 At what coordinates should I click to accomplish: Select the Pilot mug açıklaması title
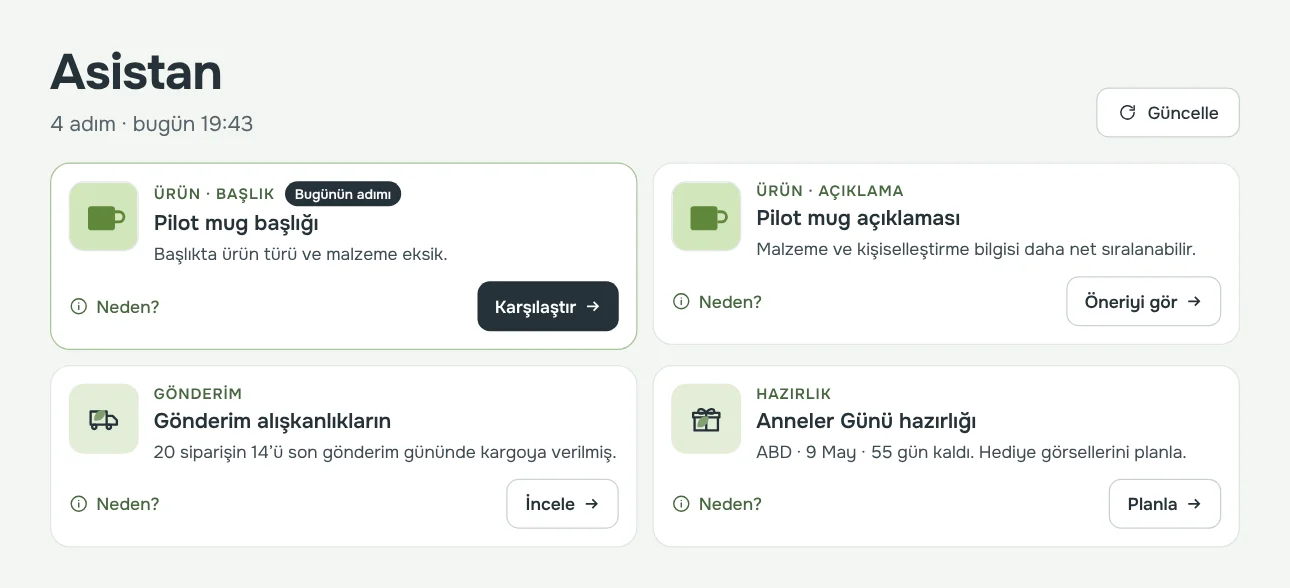pyautogui.click(x=858, y=218)
